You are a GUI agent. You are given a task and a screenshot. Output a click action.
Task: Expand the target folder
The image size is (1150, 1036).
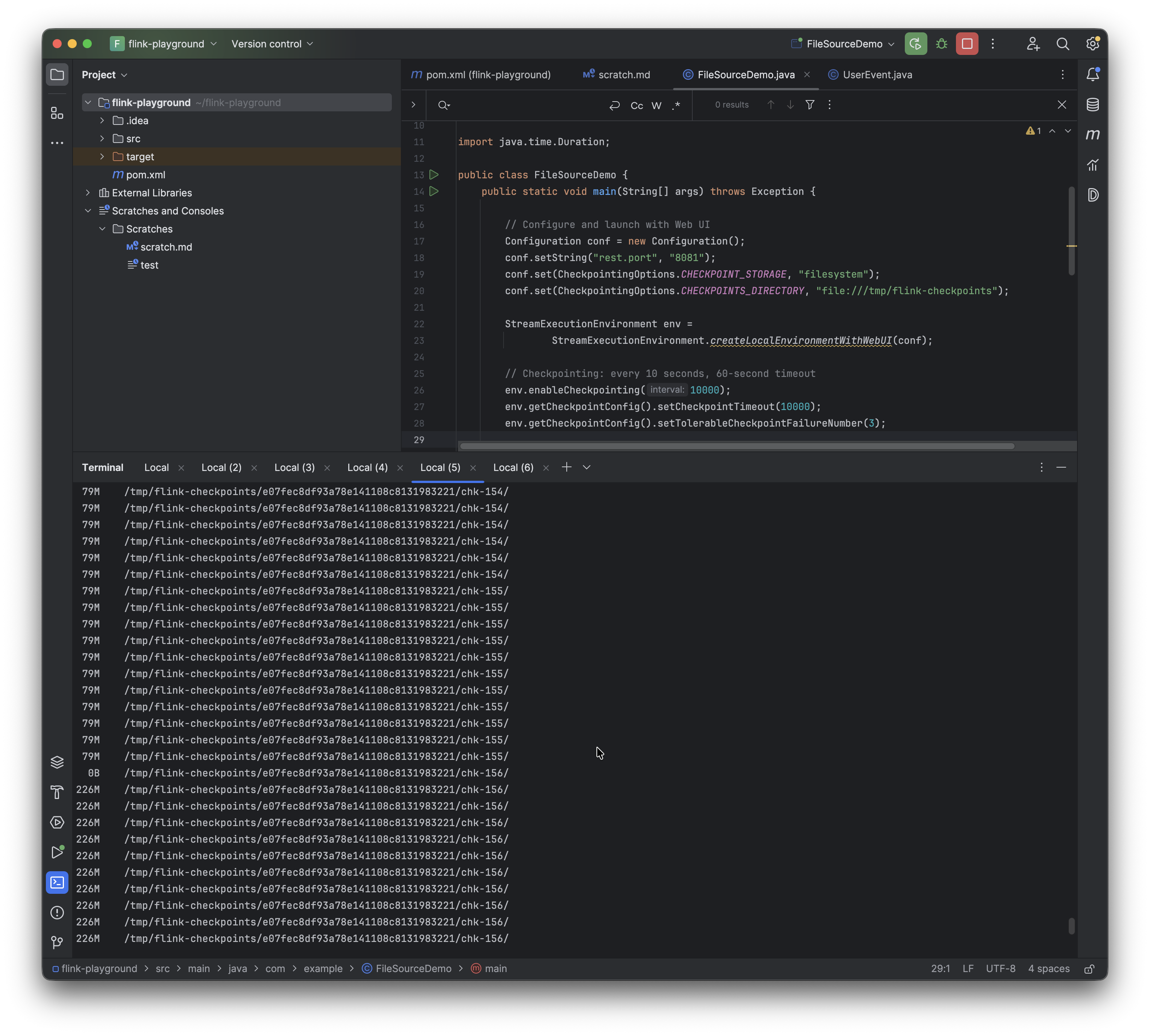(102, 156)
